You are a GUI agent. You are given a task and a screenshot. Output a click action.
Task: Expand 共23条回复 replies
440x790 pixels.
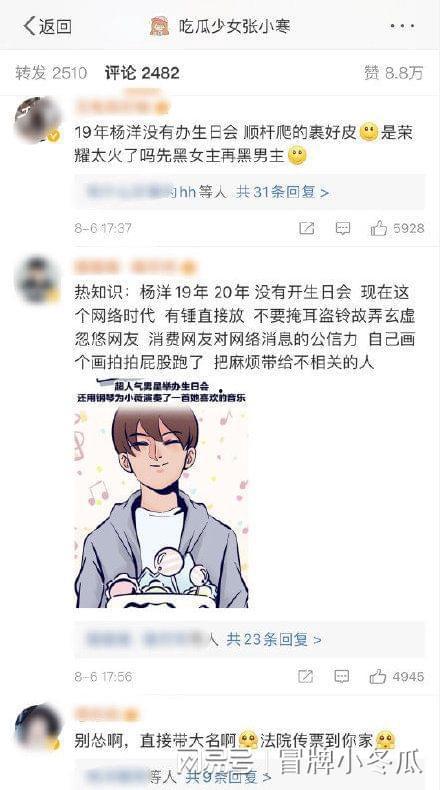(274, 640)
